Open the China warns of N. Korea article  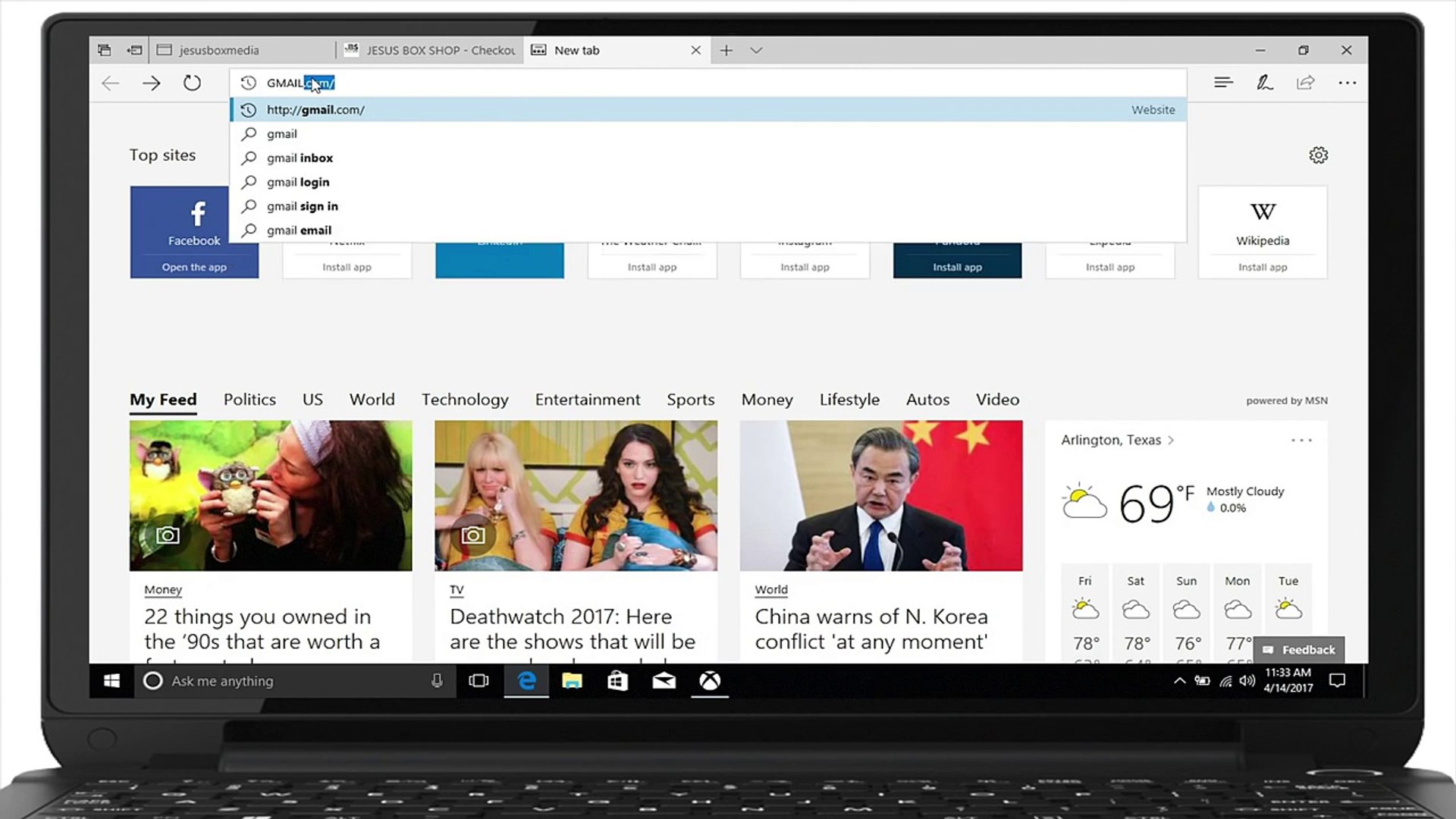(x=871, y=629)
